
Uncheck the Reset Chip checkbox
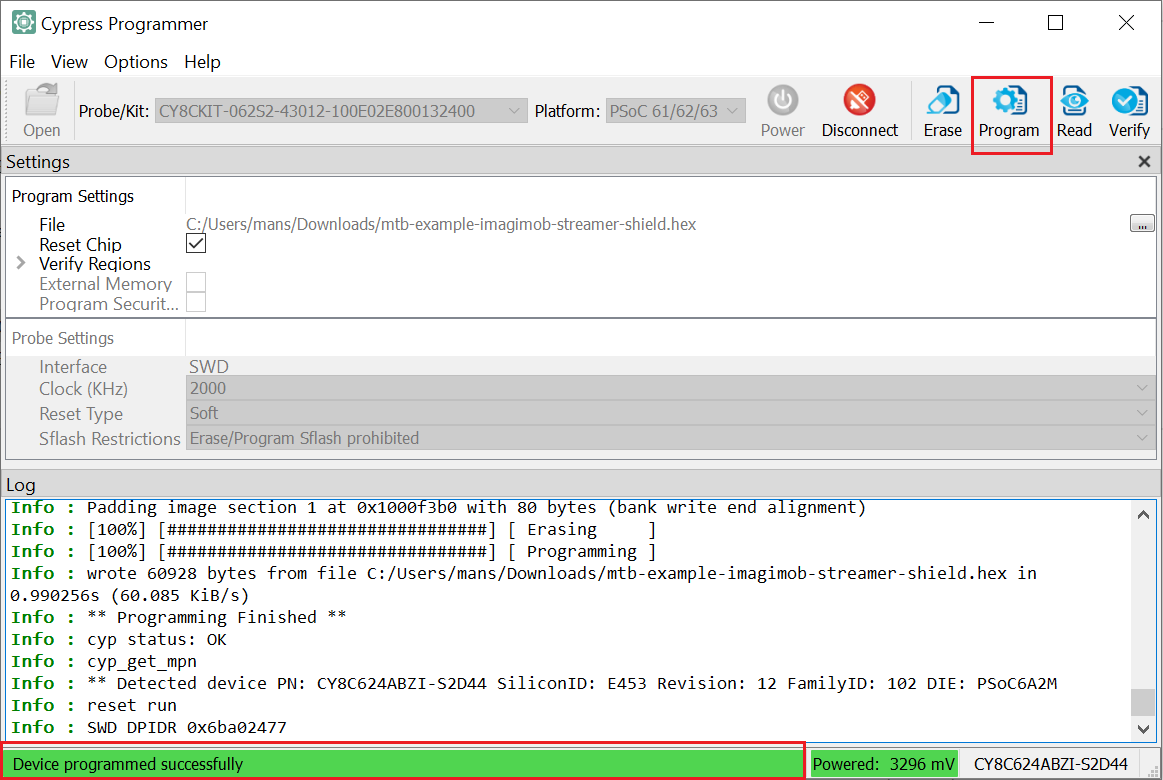tap(196, 243)
